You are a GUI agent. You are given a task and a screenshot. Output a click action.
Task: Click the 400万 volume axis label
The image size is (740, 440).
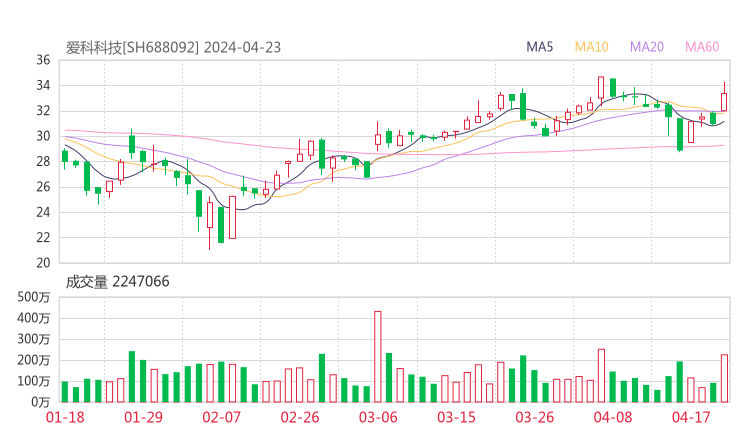pyautogui.click(x=34, y=318)
